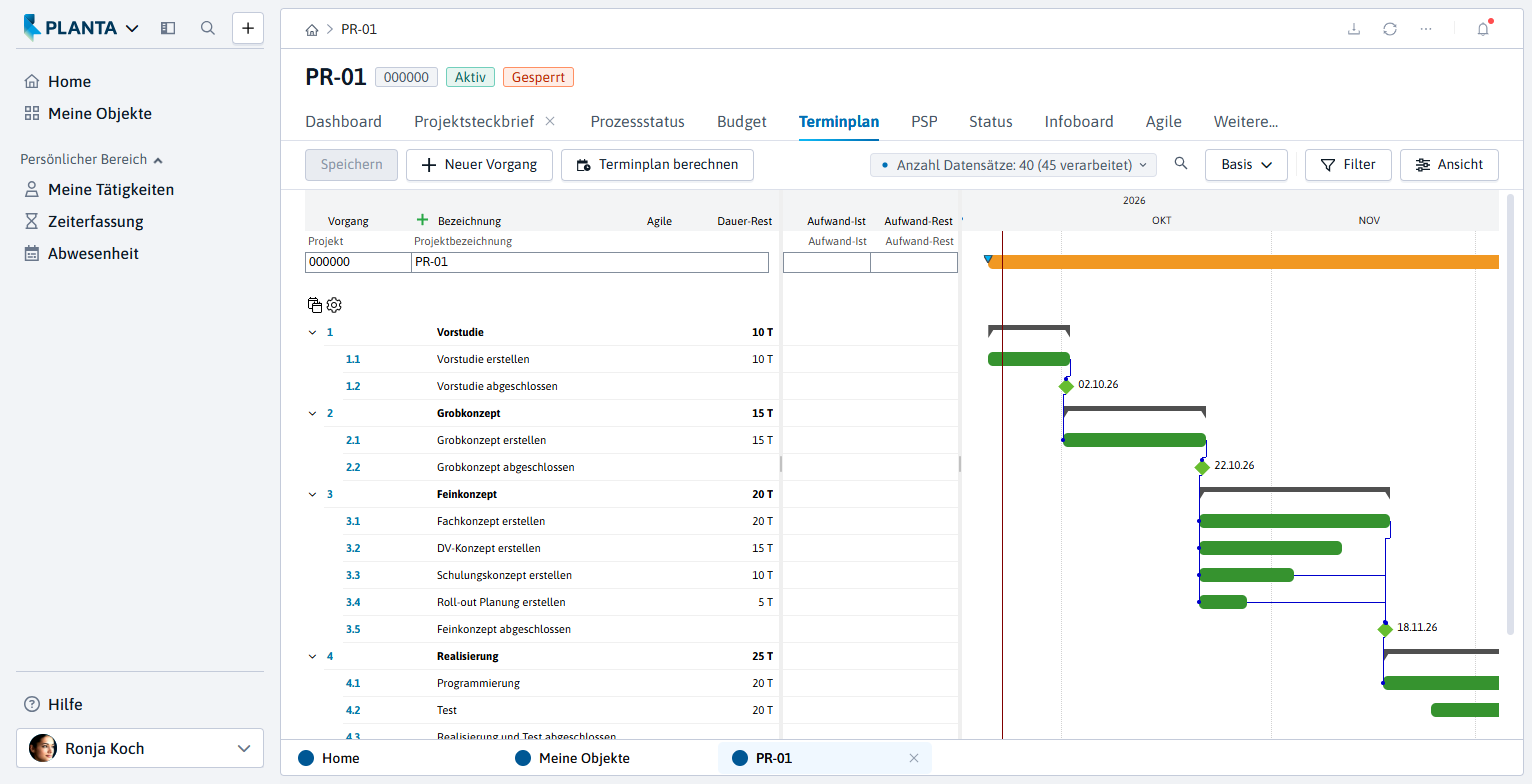Open the notifications bell
Viewport: 1532px width, 784px height.
pyautogui.click(x=1483, y=29)
